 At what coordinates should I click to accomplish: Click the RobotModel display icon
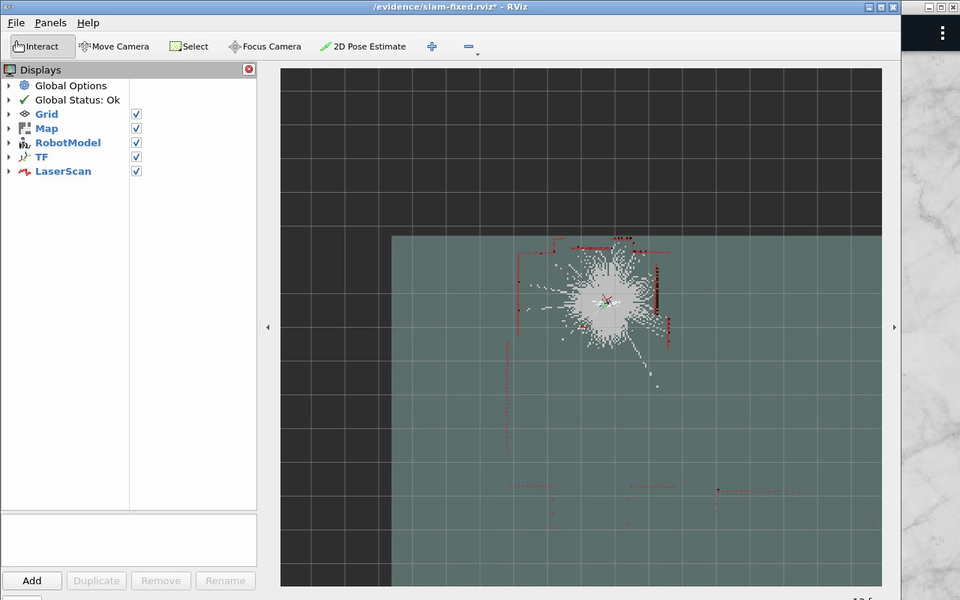[x=24, y=143]
